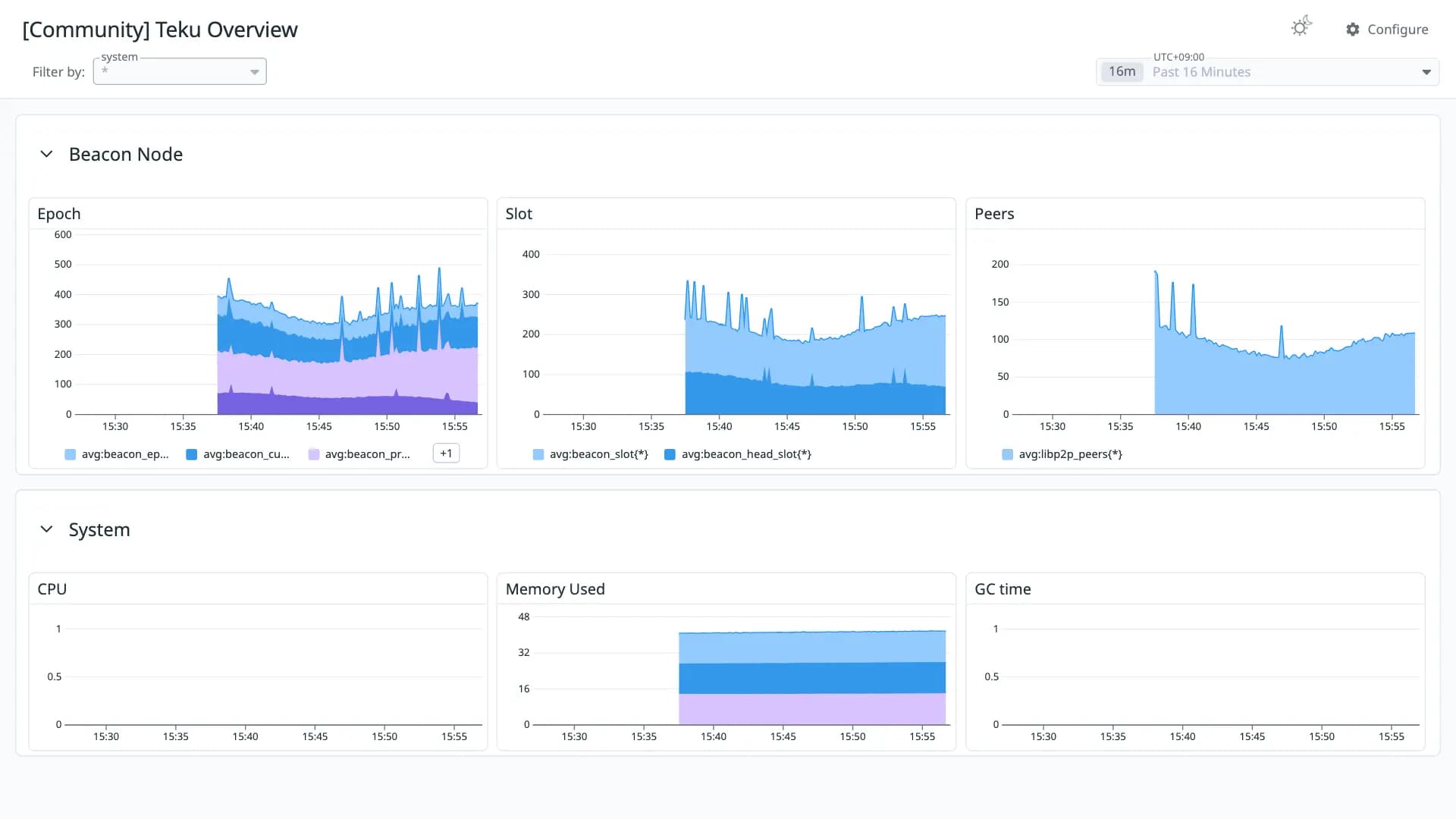Image resolution: width=1456 pixels, height=819 pixels.
Task: Select the avg:beacon_pr... legend label
Action: [368, 454]
